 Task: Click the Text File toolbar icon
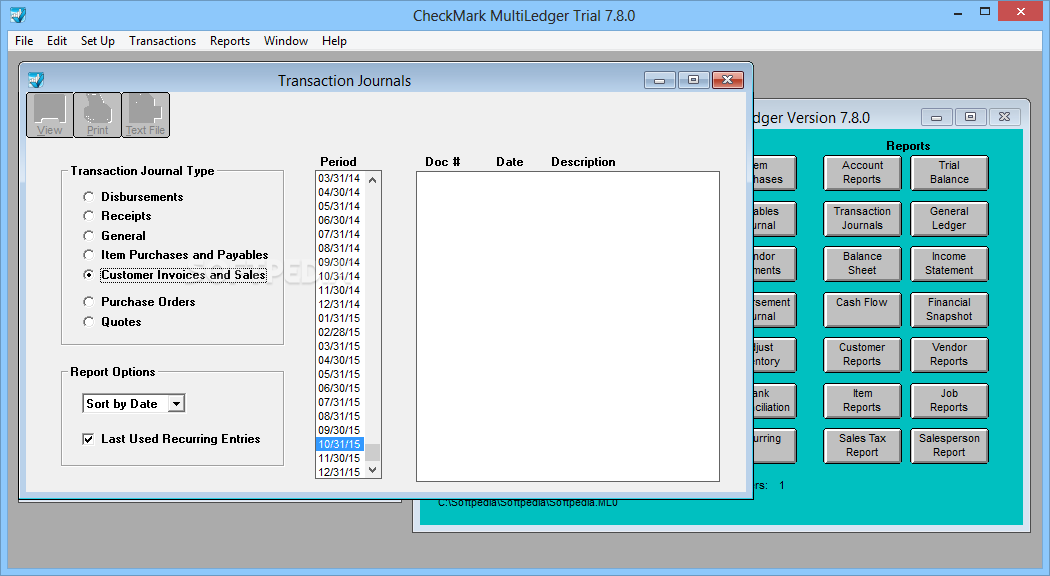145,115
